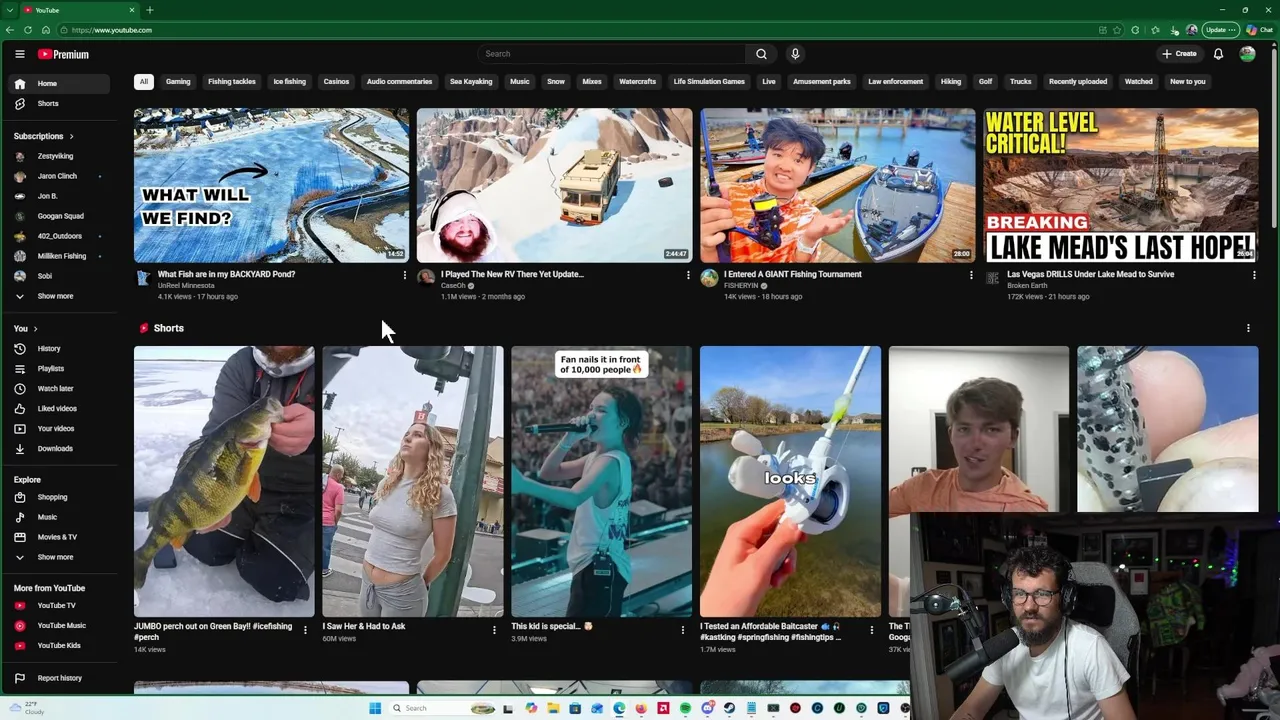This screenshot has width=1280, height=720.
Task: Select the Gaming filter chip
Action: click(178, 82)
